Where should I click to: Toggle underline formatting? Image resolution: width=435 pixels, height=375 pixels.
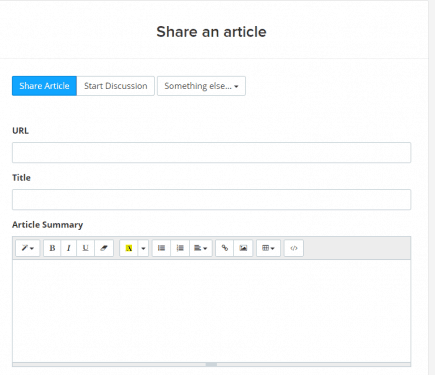point(86,248)
